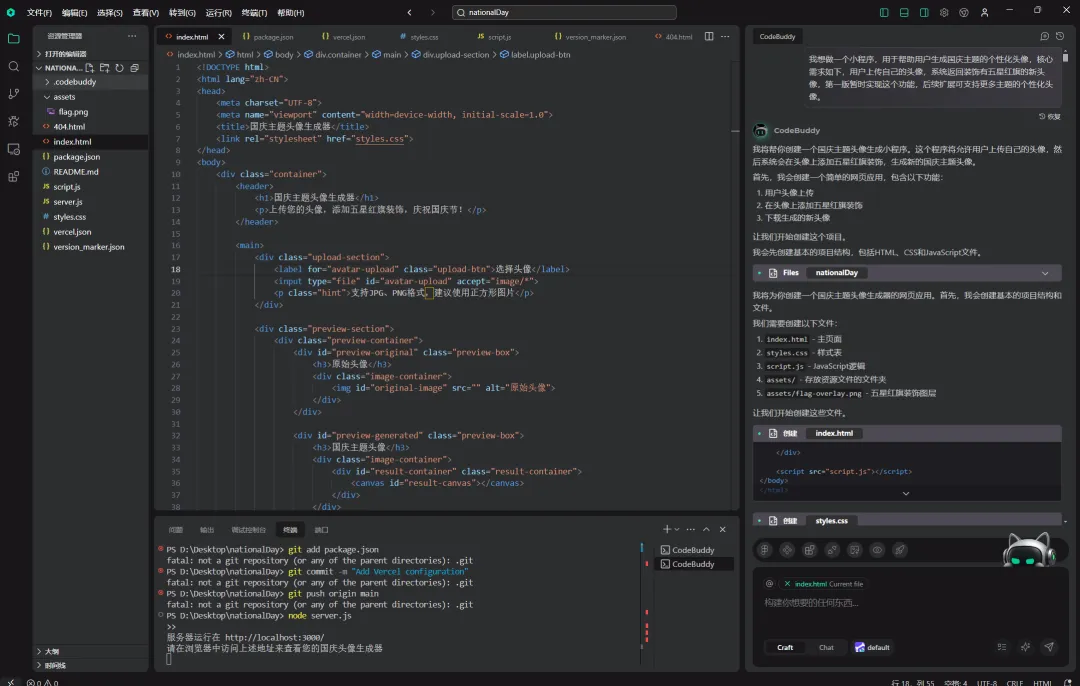Click @ mention context button

[x=769, y=583]
